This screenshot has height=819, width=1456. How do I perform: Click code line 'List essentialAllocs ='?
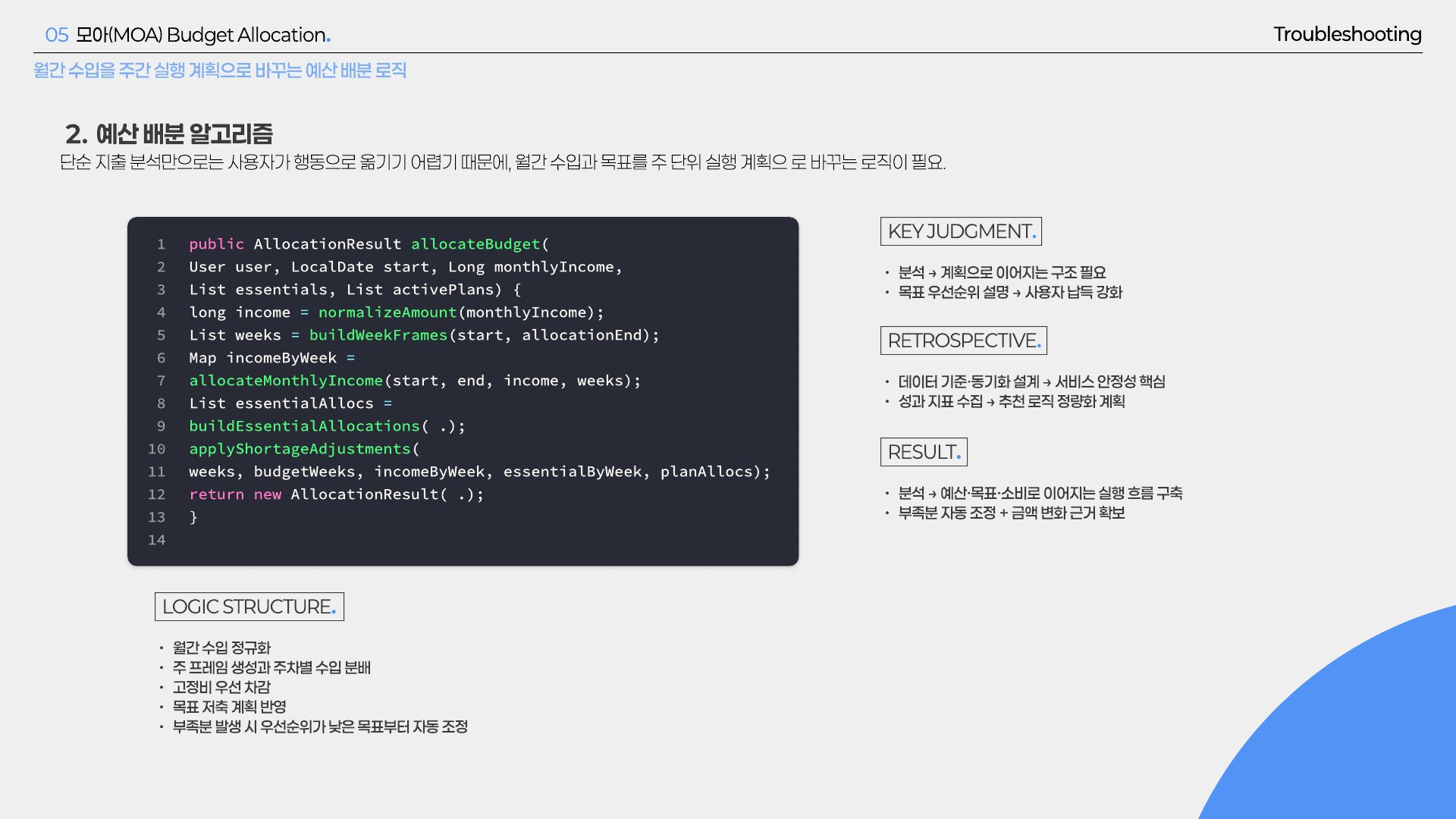(290, 403)
